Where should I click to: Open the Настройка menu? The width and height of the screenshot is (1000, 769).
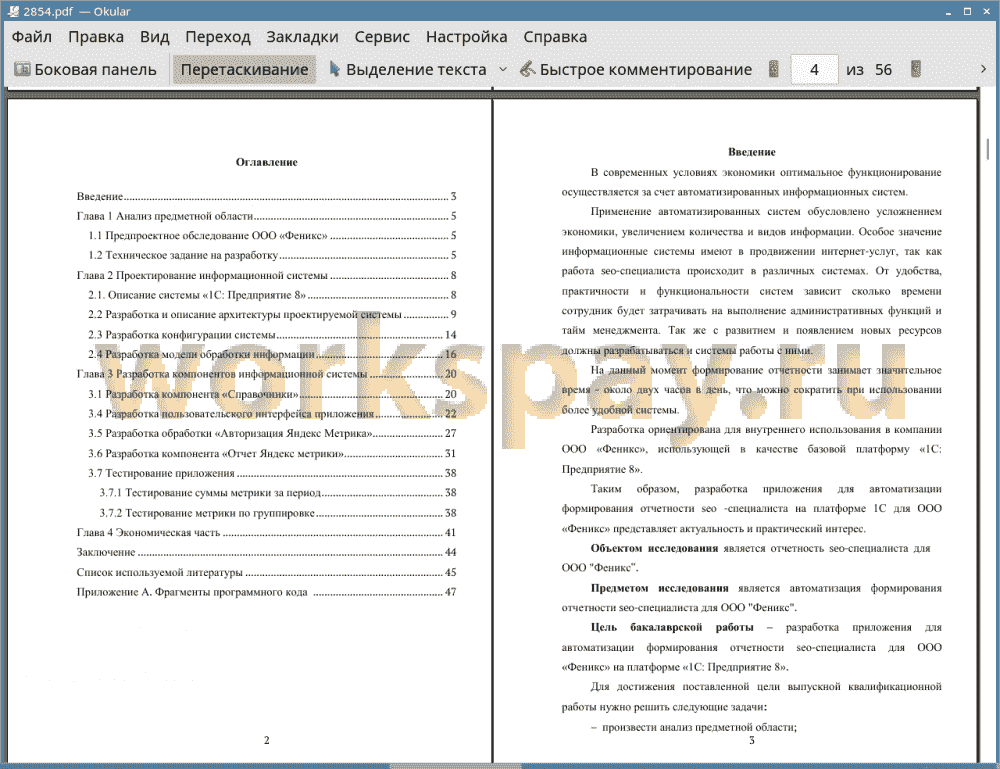tap(466, 37)
